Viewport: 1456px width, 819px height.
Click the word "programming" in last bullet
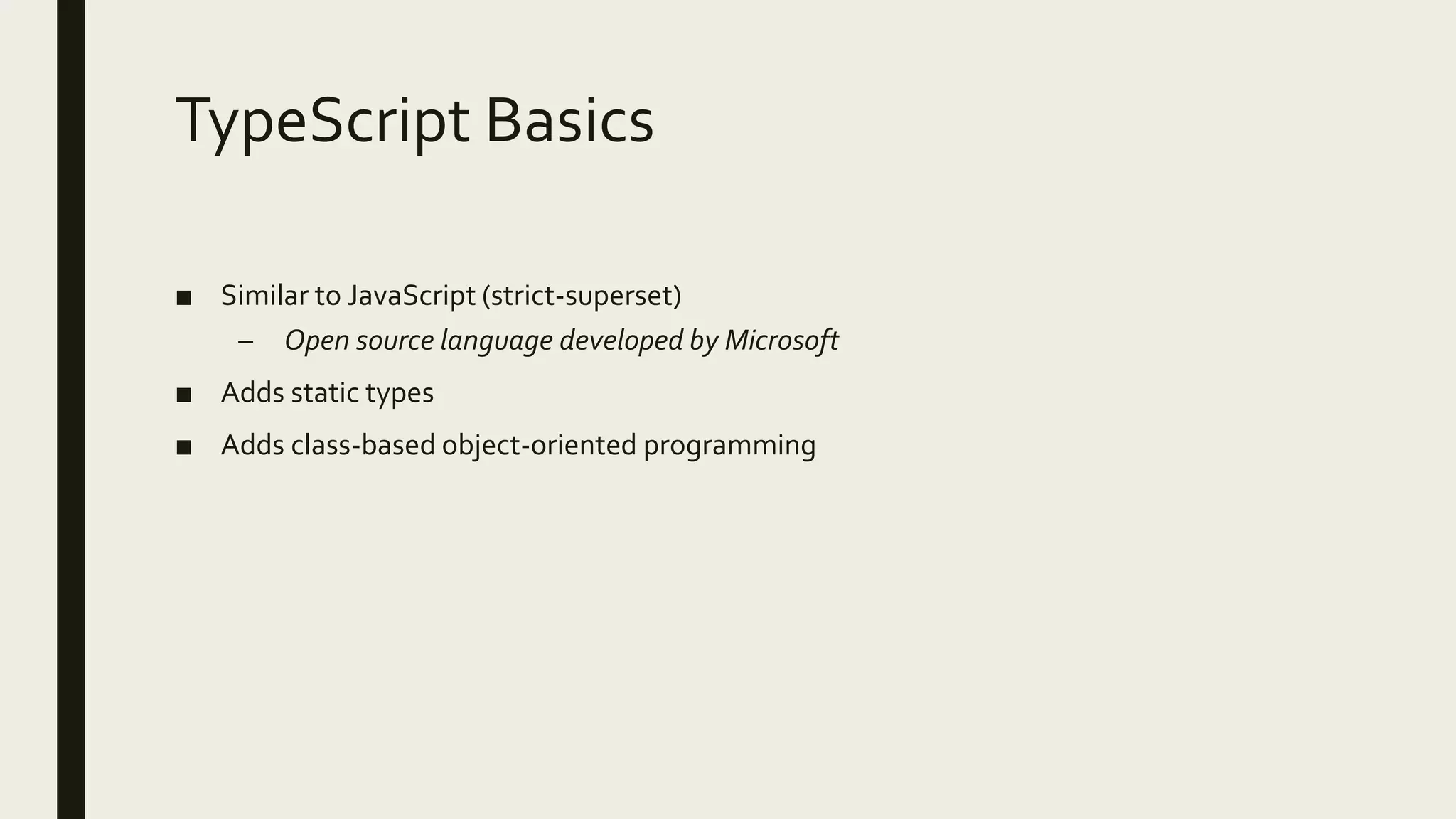[729, 446]
